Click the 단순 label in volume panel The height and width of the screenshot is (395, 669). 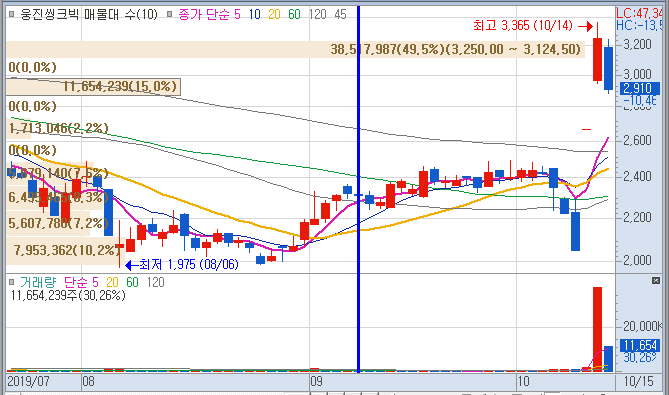(75, 282)
